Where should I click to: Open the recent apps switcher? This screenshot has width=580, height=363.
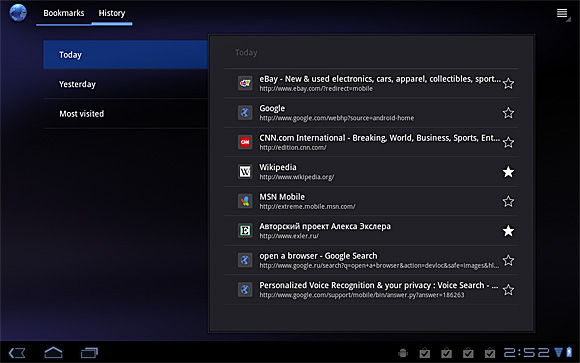89,353
